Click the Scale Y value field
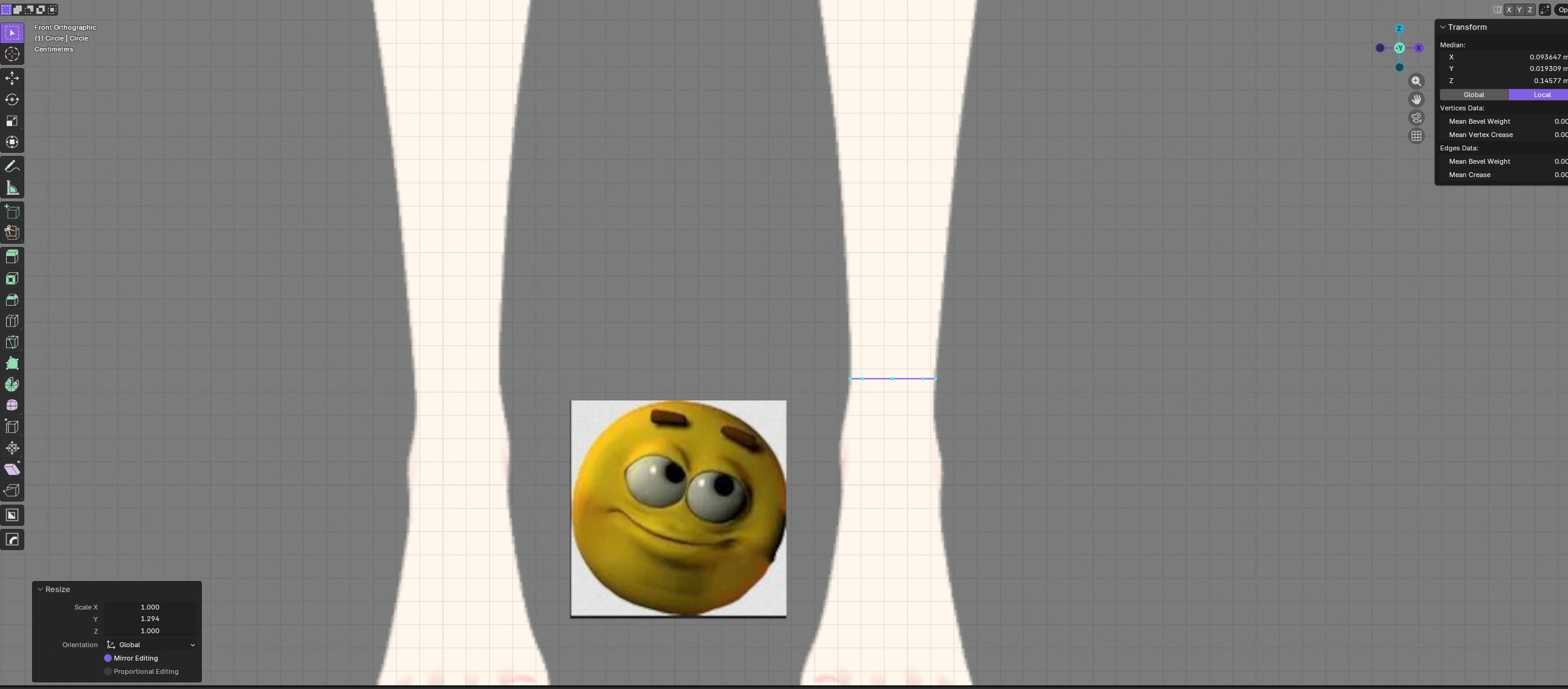 point(150,619)
